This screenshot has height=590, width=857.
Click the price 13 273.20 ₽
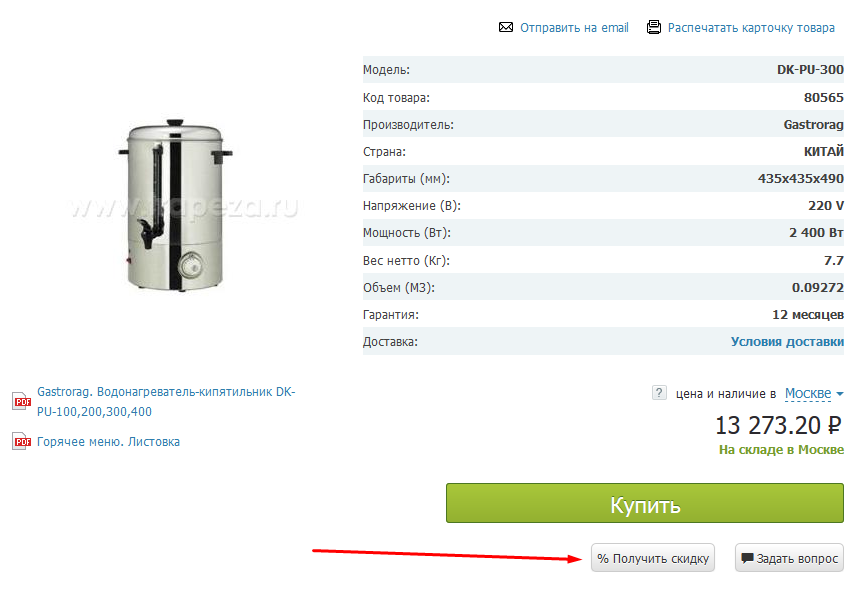[x=778, y=425]
